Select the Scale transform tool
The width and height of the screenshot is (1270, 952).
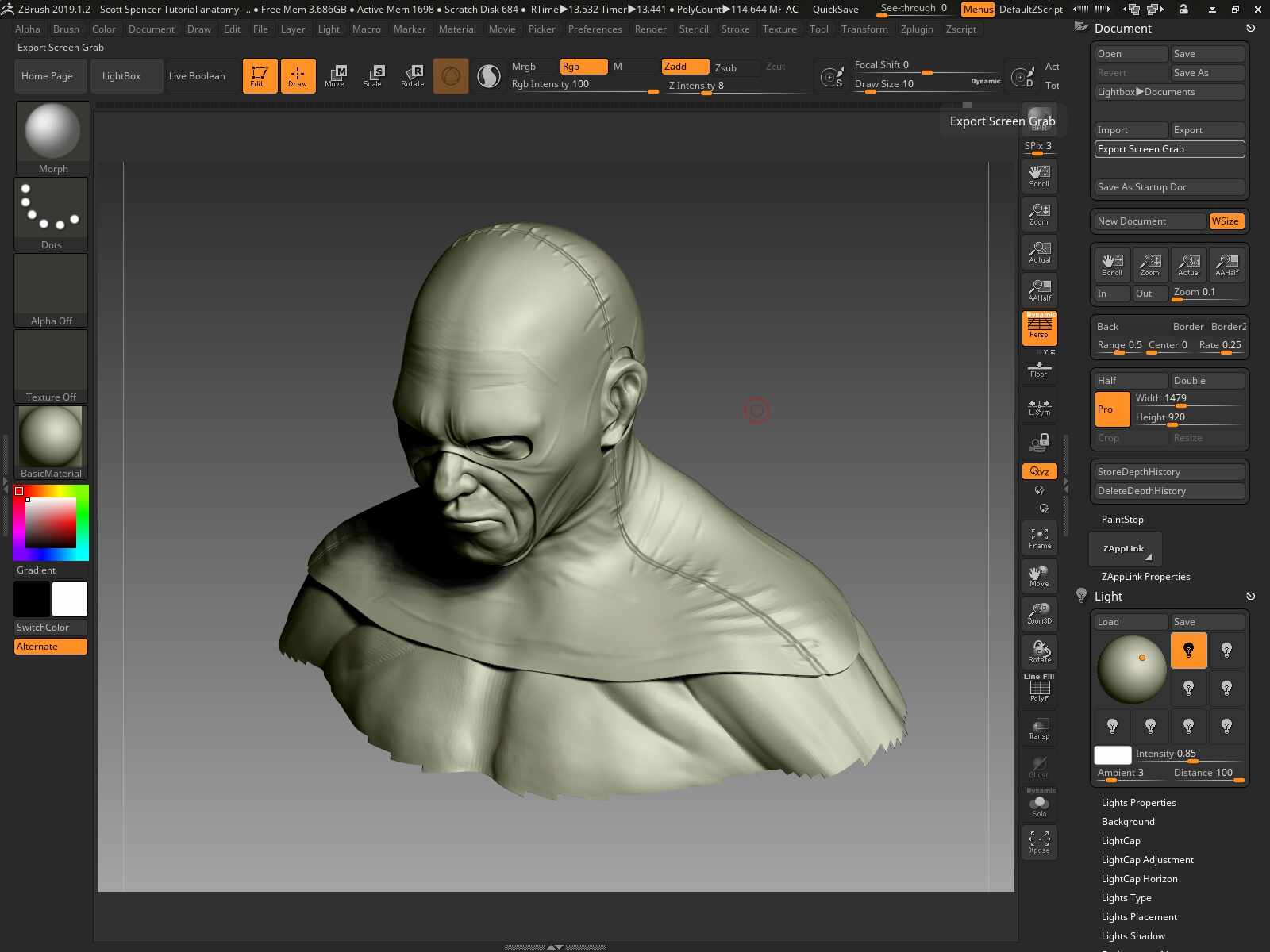(372, 76)
